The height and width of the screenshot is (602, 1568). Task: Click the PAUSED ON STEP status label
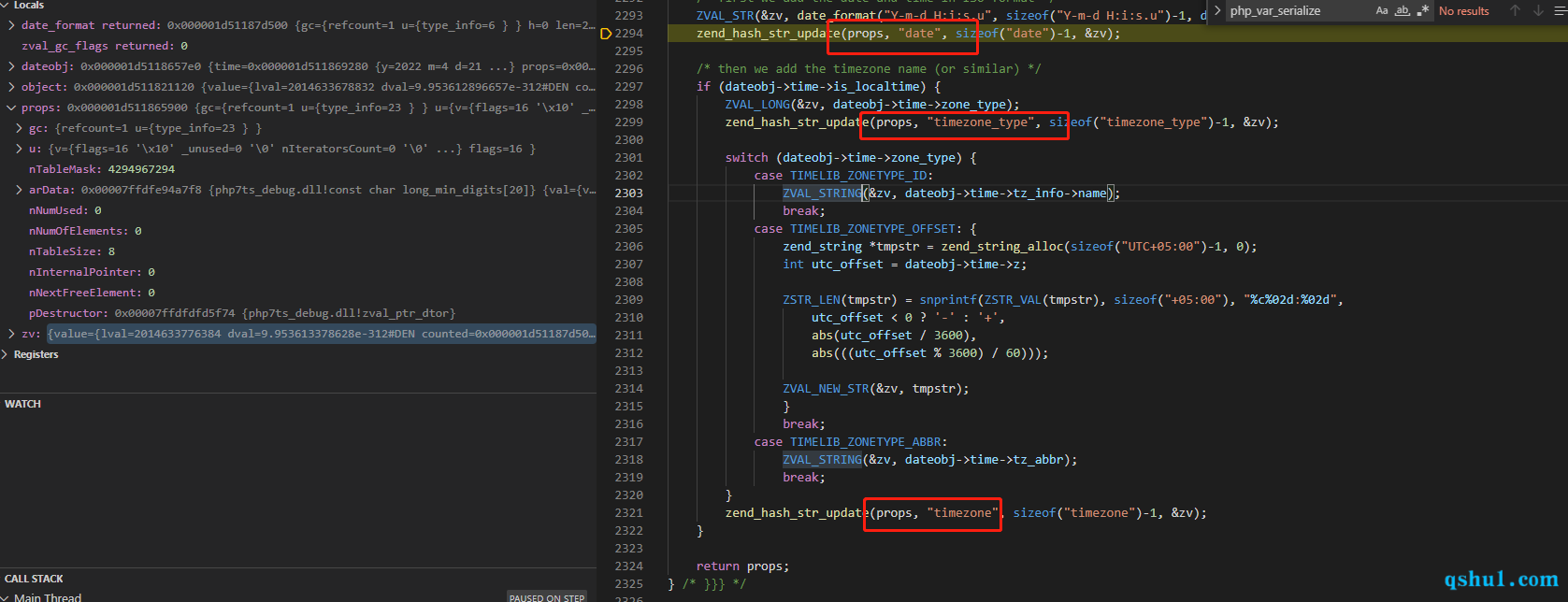pyautogui.click(x=547, y=597)
